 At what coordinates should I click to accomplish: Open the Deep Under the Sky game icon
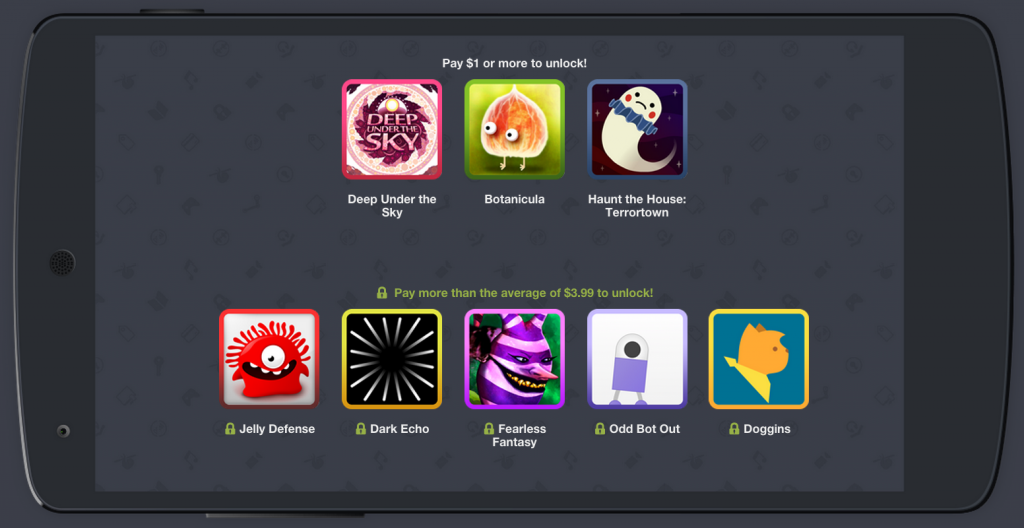392,129
